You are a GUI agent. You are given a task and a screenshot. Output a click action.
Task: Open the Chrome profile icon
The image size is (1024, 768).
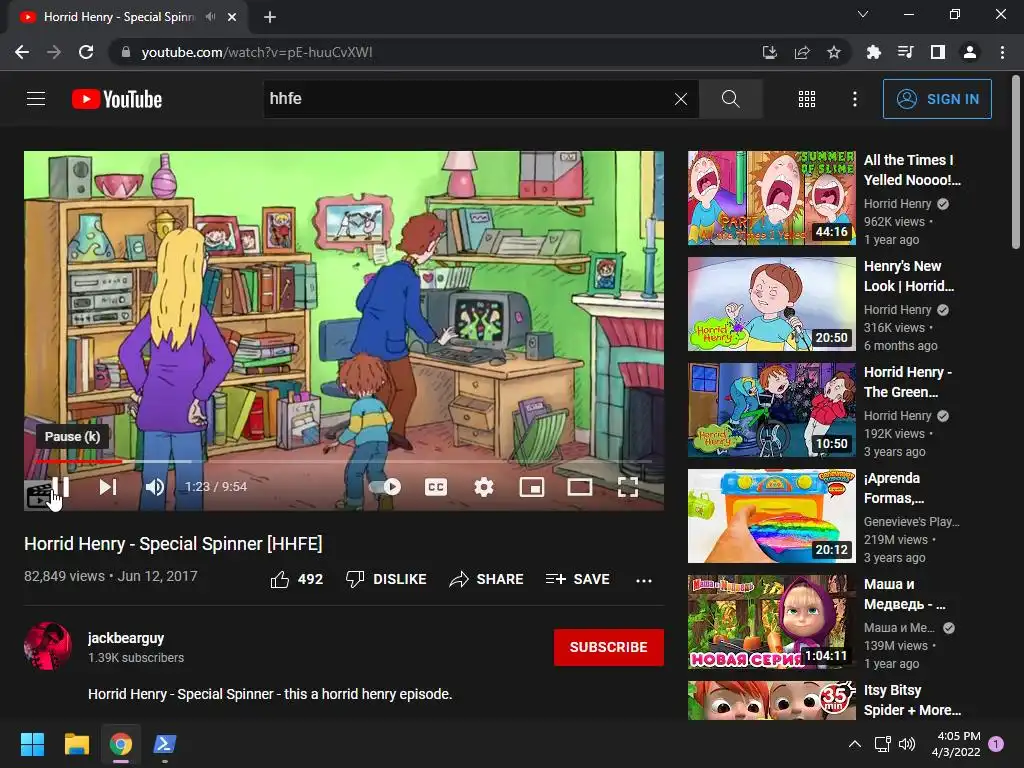click(970, 52)
